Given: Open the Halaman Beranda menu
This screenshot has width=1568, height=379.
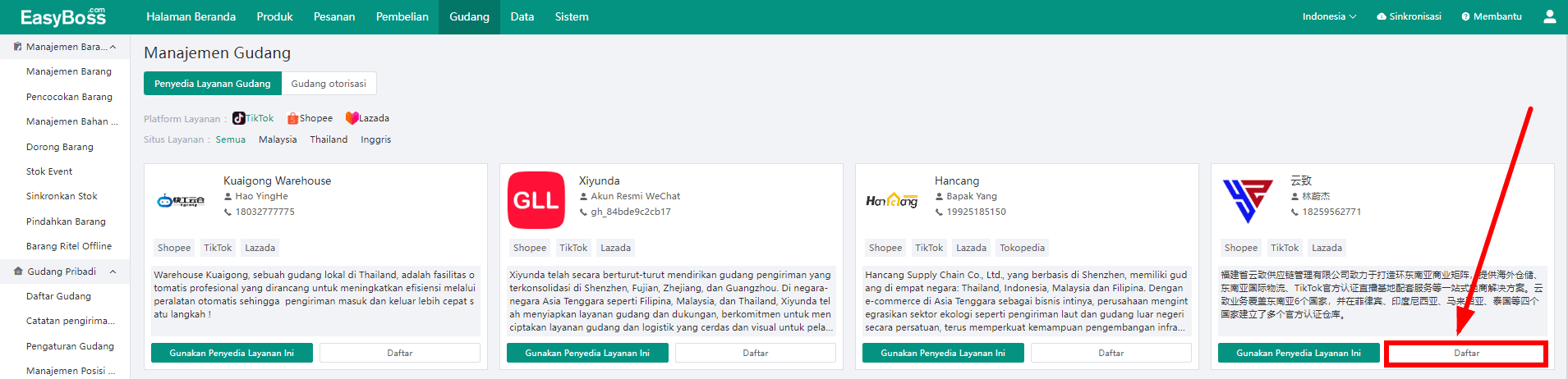Looking at the screenshot, I should click(x=191, y=16).
